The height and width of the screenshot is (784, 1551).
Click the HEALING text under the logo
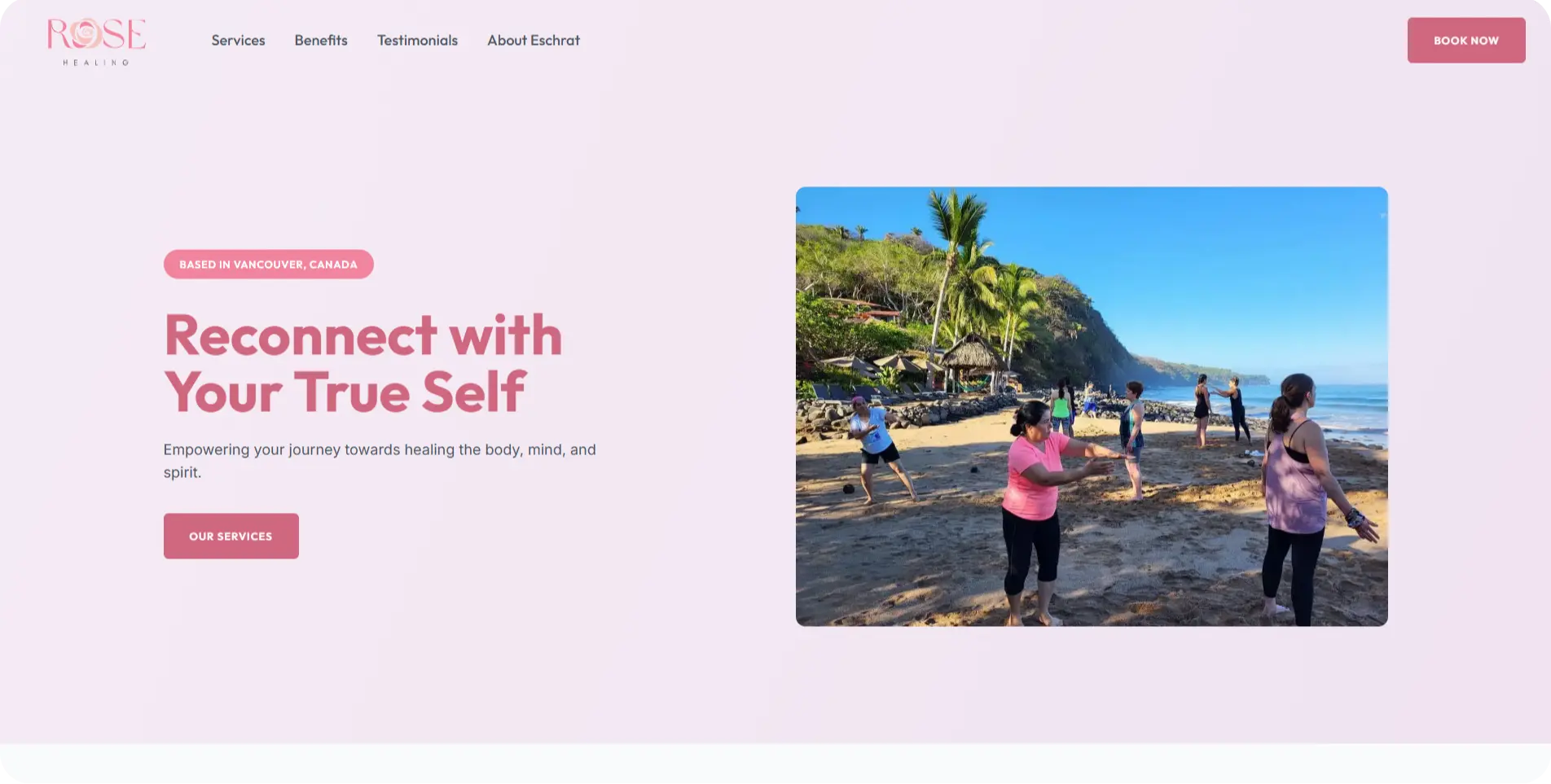96,62
